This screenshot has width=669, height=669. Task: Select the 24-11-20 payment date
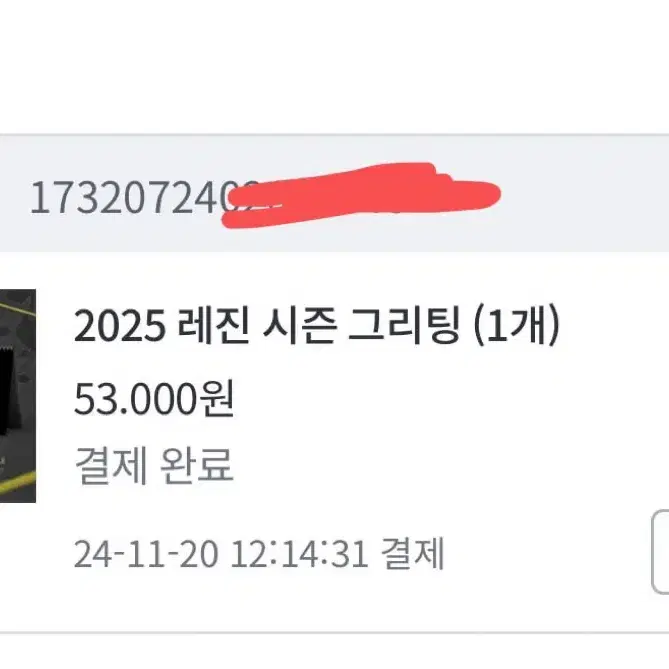pos(146,554)
